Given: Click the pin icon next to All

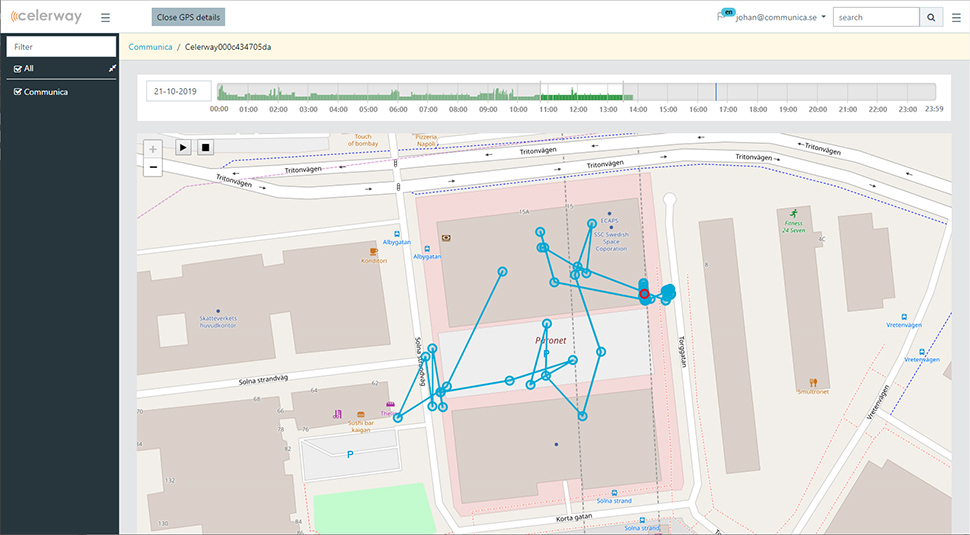Looking at the screenshot, I should pyautogui.click(x=112, y=68).
